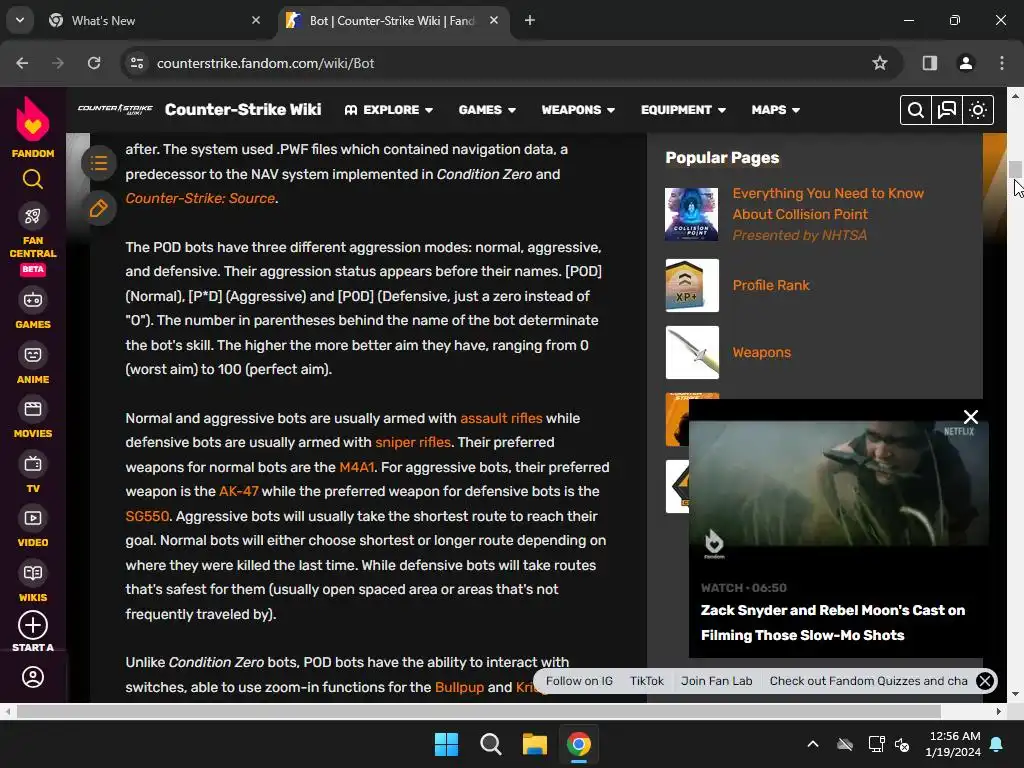Click the horizontal scrollbar at page bottom
This screenshot has height=768, width=1024.
[x=478, y=711]
